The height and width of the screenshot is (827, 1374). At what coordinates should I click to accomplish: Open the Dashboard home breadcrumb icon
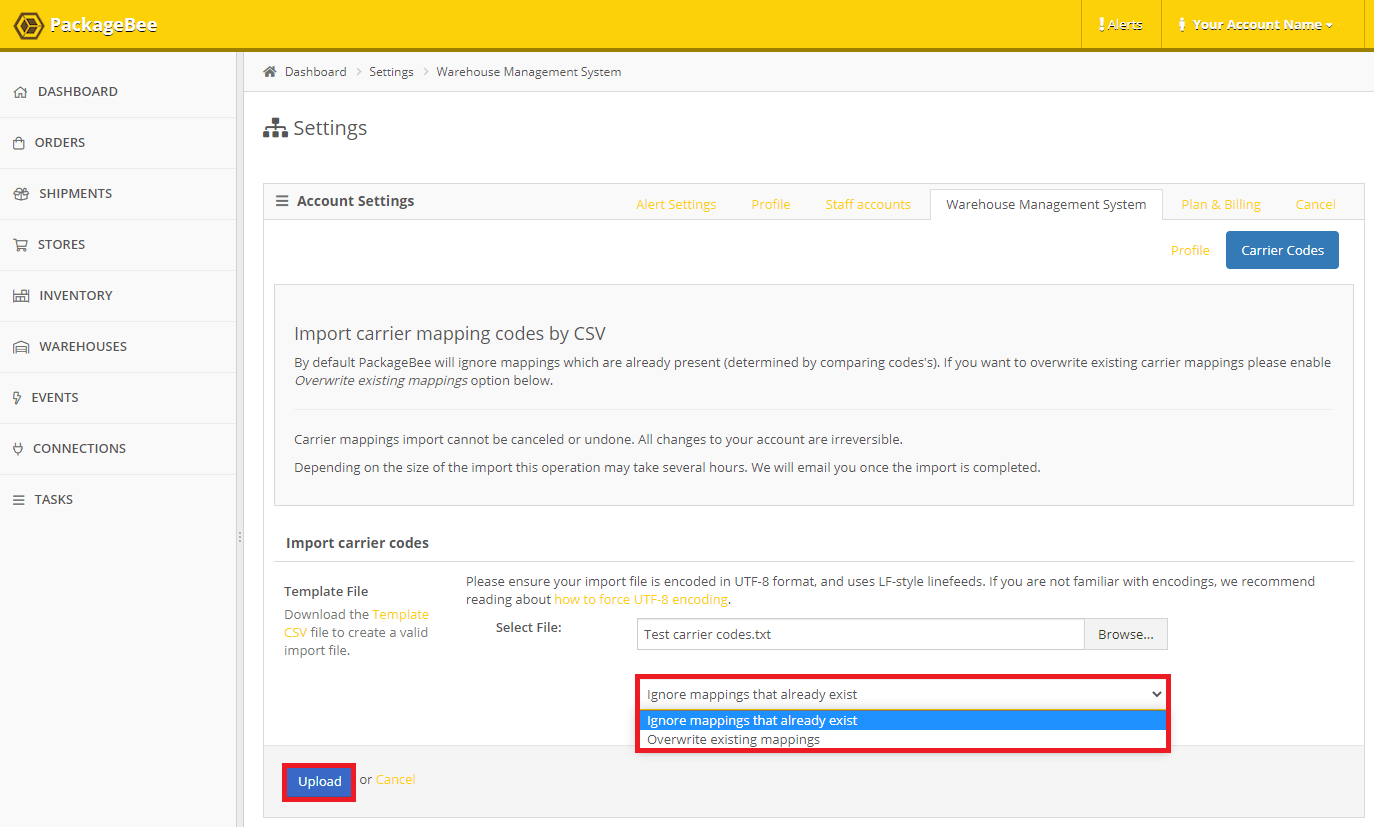point(268,71)
